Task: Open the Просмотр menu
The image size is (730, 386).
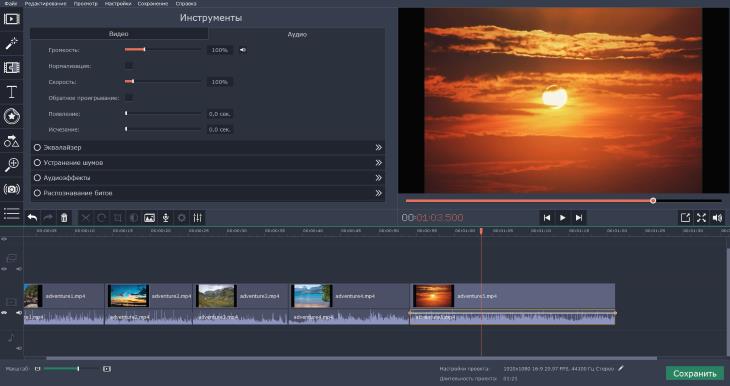Action: click(86, 3)
